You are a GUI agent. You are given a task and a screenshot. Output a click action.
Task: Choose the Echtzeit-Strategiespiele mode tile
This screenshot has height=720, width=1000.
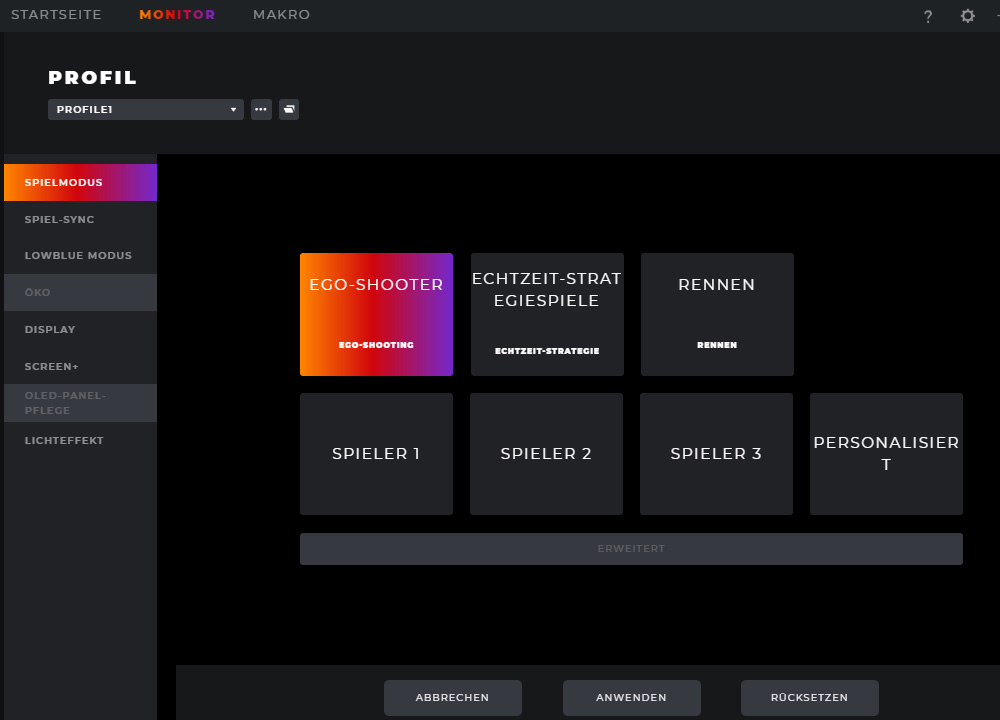coord(547,314)
